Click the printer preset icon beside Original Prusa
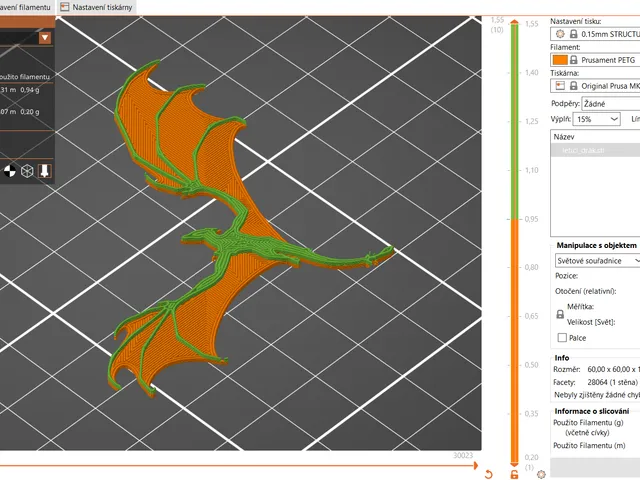Viewport: 640px width, 480px height. coord(560,86)
